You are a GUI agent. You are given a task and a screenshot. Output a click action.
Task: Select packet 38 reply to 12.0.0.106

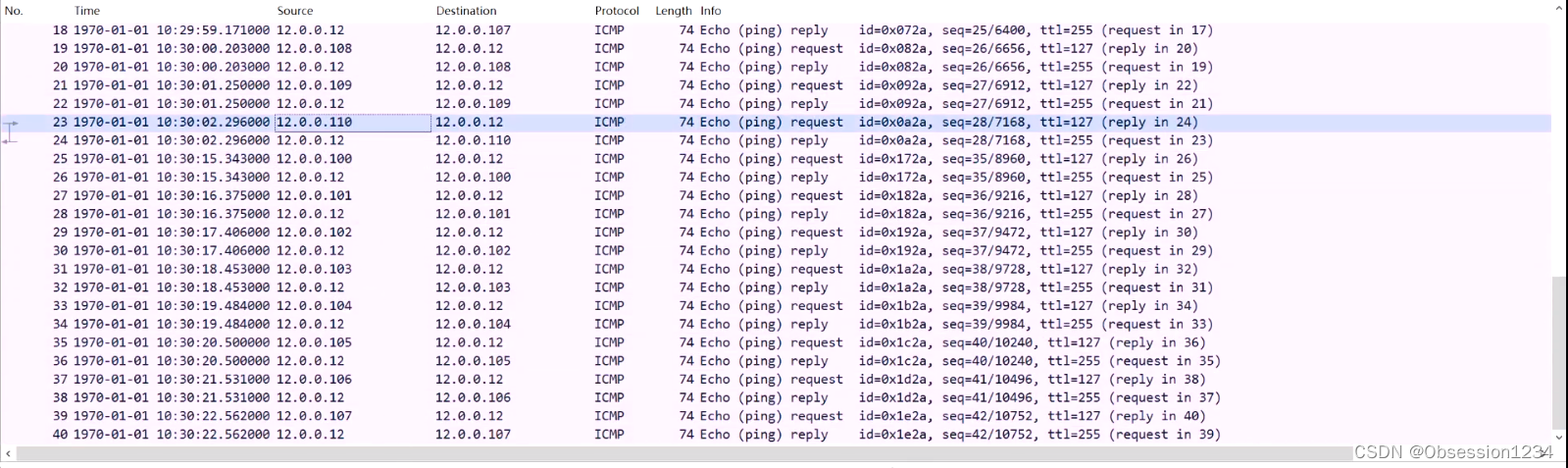tap(776, 397)
